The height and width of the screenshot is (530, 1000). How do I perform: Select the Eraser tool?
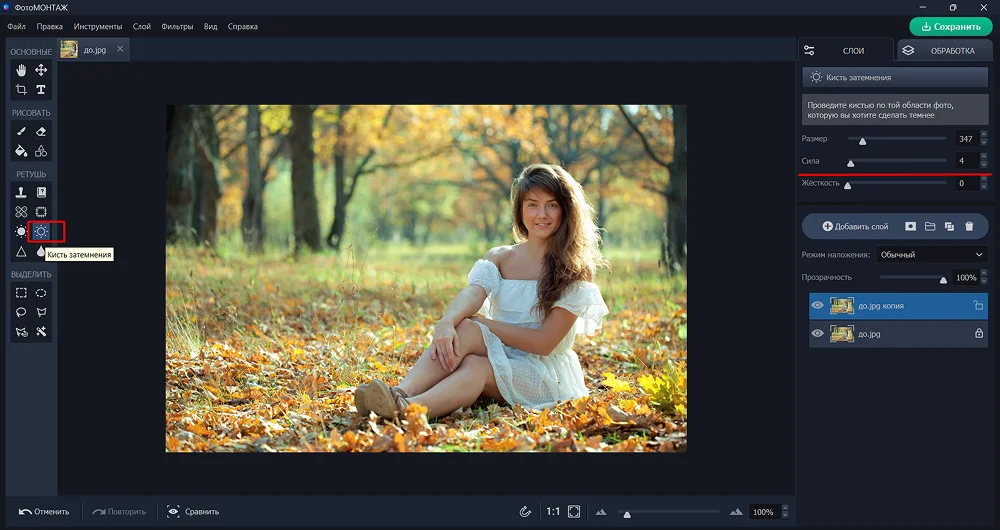(41, 131)
